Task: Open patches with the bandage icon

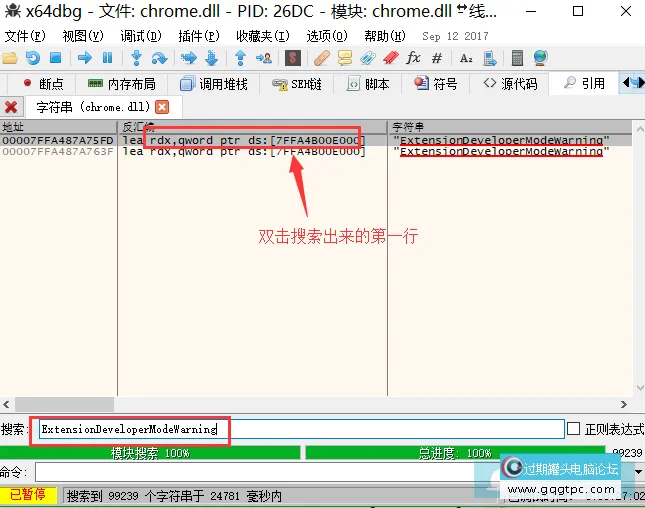Action: pyautogui.click(x=322, y=58)
